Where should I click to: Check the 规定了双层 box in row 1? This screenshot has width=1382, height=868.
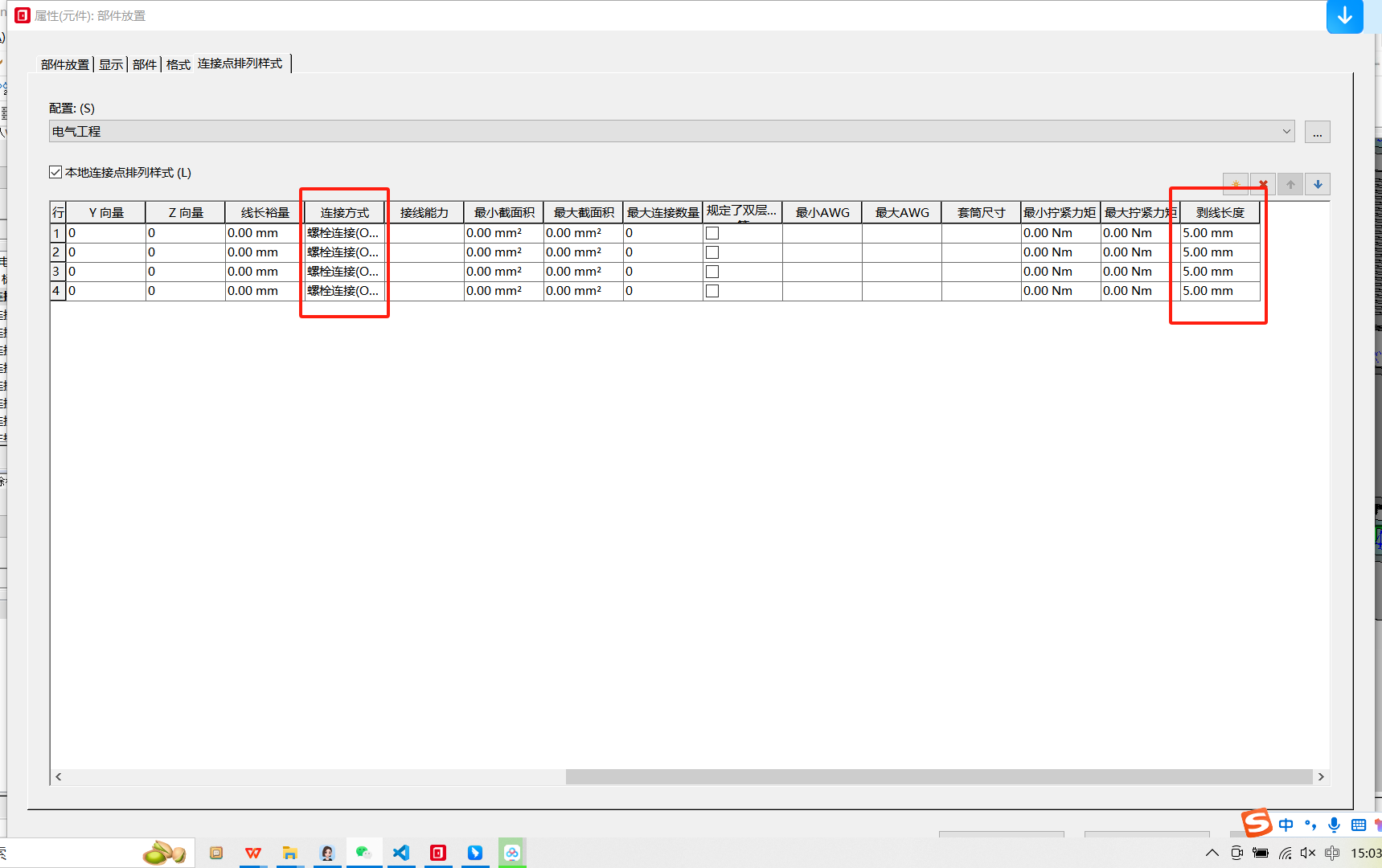tap(712, 233)
